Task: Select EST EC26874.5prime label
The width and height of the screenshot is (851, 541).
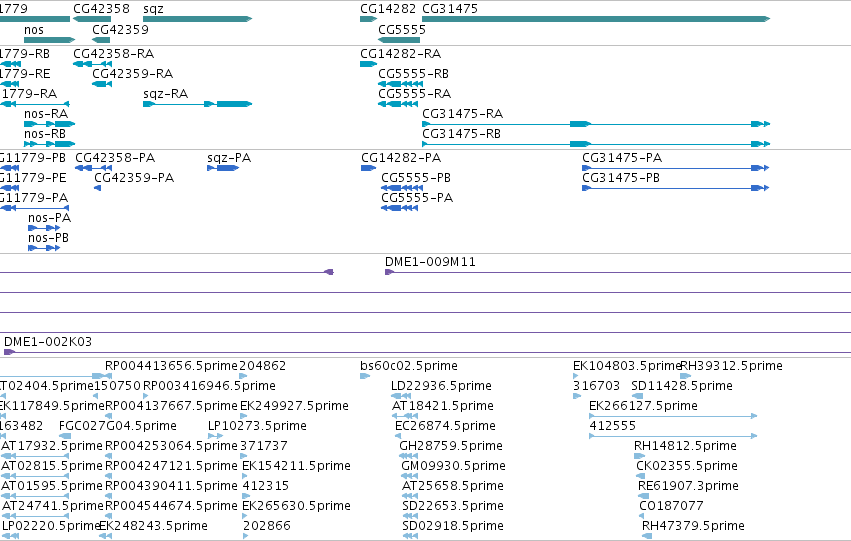Action: [446, 426]
